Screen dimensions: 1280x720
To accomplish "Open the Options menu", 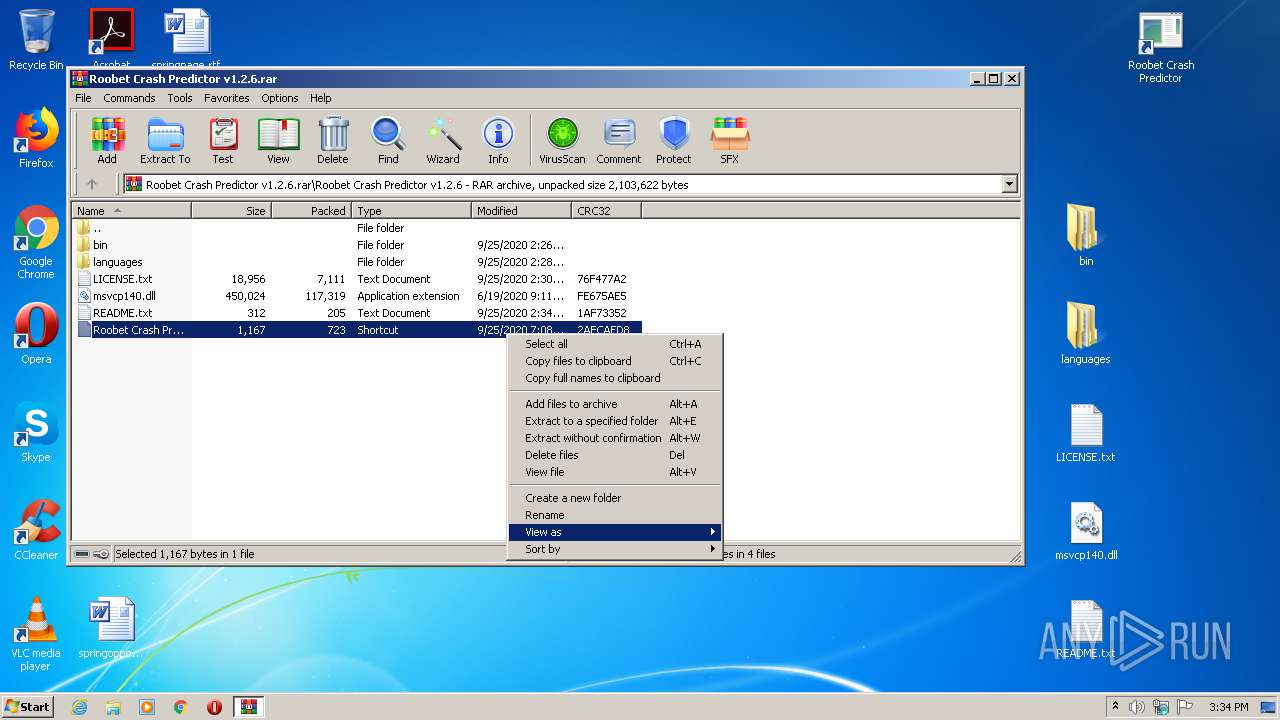I will coord(280,98).
